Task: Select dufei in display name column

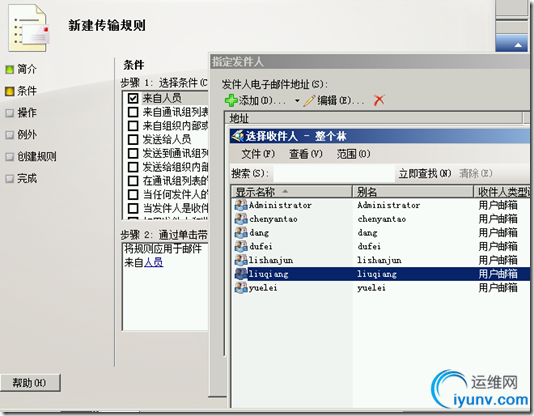Action: [x=261, y=246]
